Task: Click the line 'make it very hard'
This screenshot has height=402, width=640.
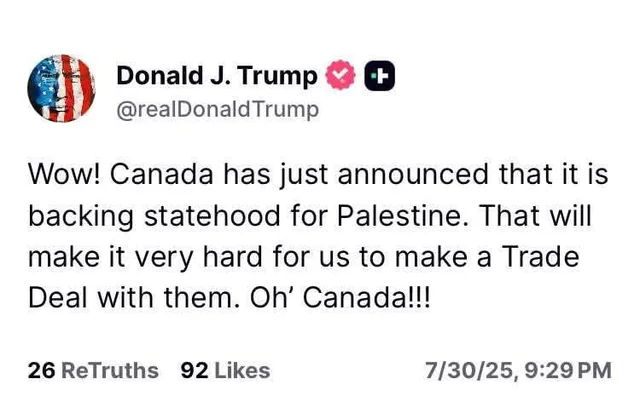Action: (304, 258)
